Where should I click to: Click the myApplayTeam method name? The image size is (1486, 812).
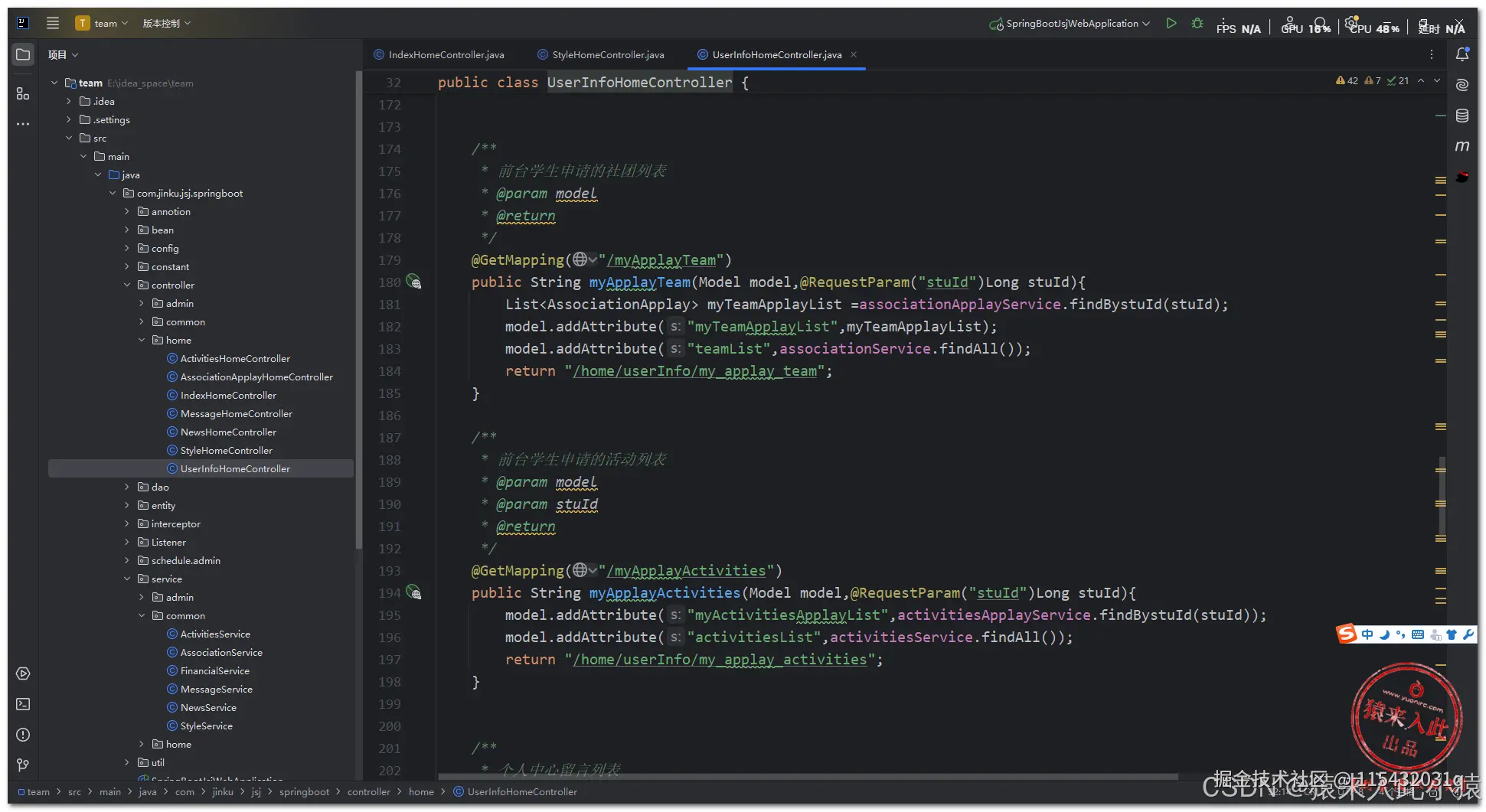[x=639, y=282]
